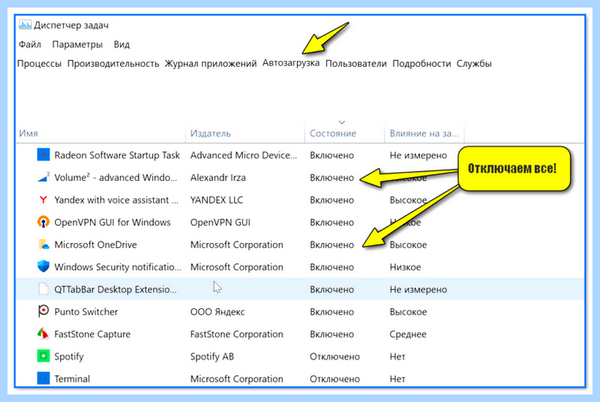Select Windows Security notificatio... entry
Image resolution: width=600 pixels, height=402 pixels.
click(x=117, y=267)
